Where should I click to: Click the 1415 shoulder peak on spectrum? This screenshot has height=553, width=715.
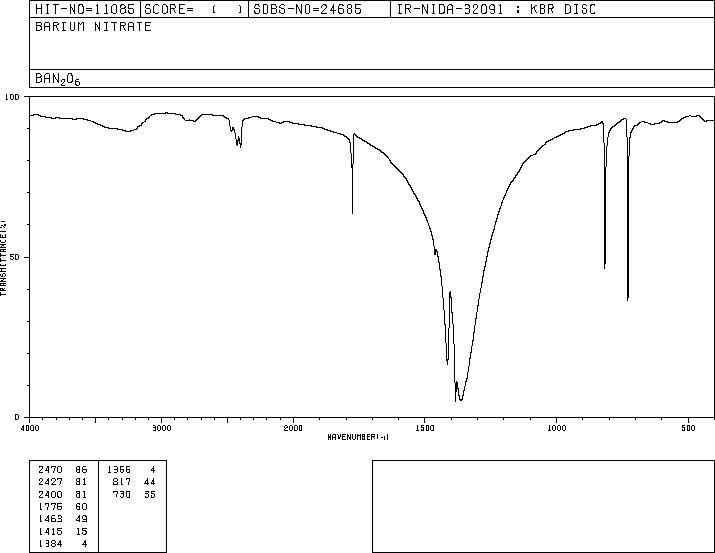point(447,364)
